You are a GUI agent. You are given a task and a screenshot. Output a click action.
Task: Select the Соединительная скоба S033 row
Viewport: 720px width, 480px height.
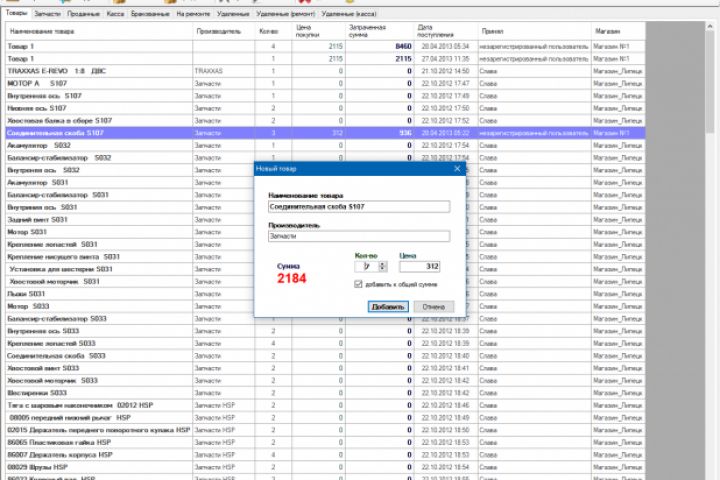[x=325, y=356]
